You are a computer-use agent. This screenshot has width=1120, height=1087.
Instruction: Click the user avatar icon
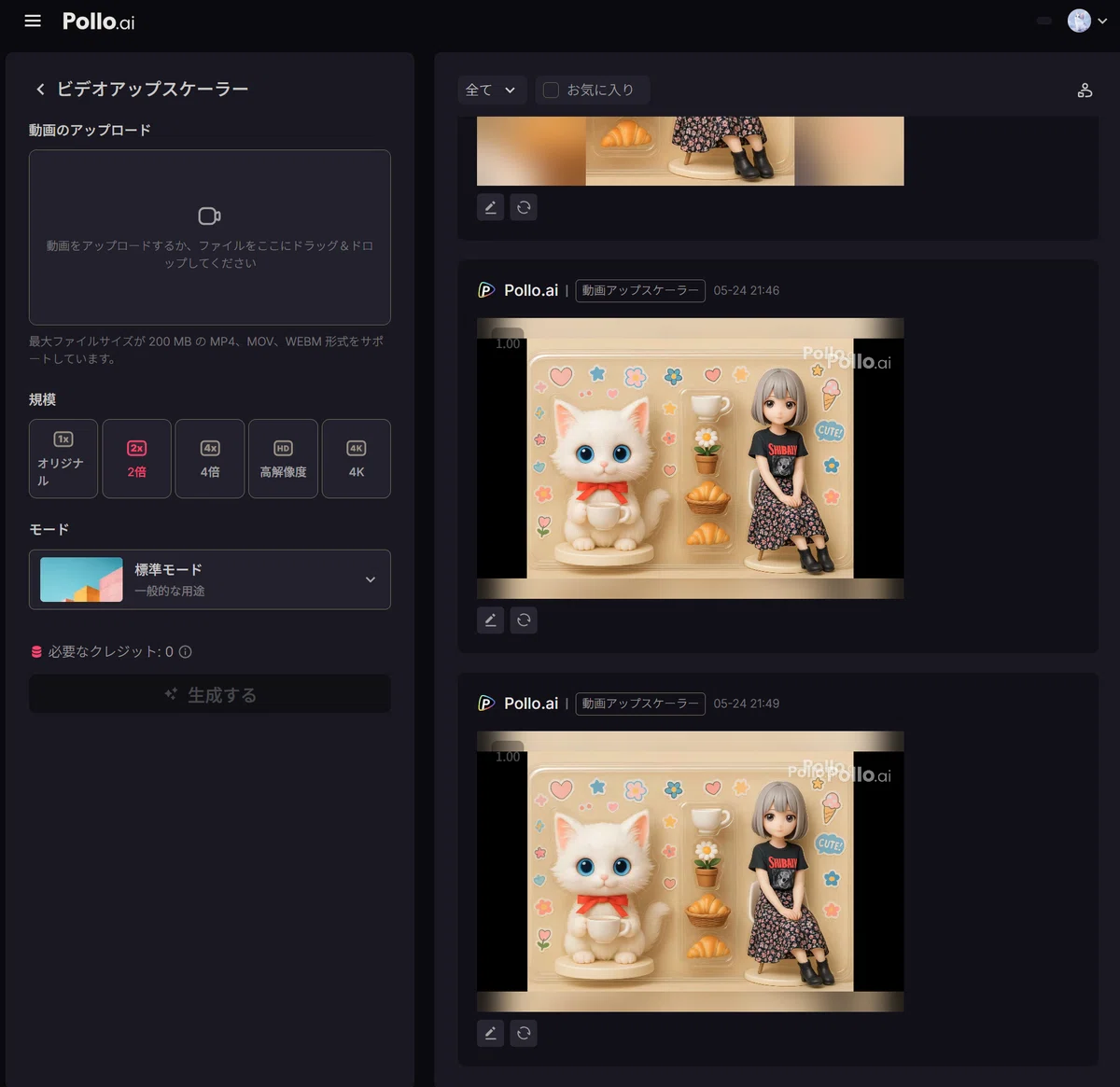[1079, 21]
